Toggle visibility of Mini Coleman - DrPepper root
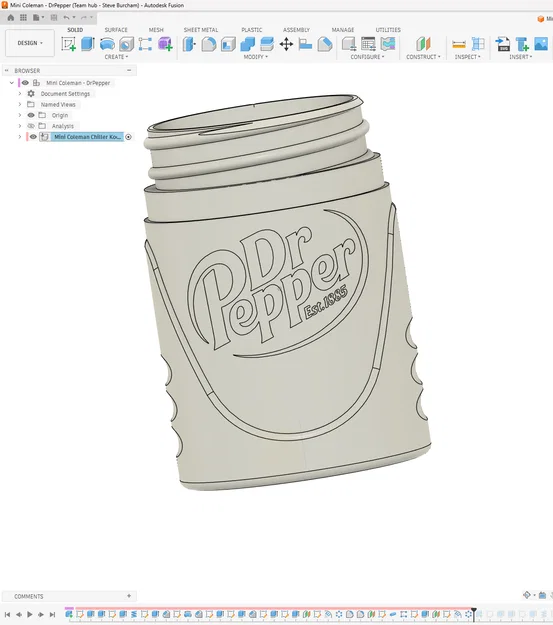553x625 pixels. [x=25, y=83]
